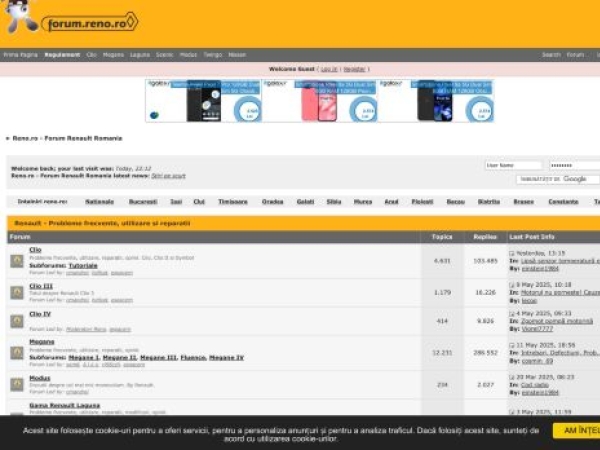Image resolution: width=600 pixels, height=450 pixels.
Task: Click the forum status icon beside Megane
Action: (17, 353)
